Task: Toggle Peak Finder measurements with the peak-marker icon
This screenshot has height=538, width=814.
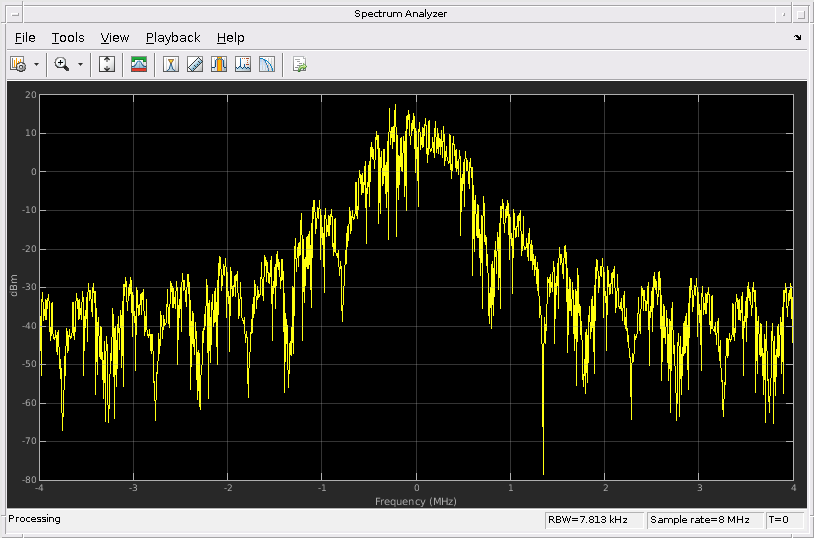Action: point(171,64)
